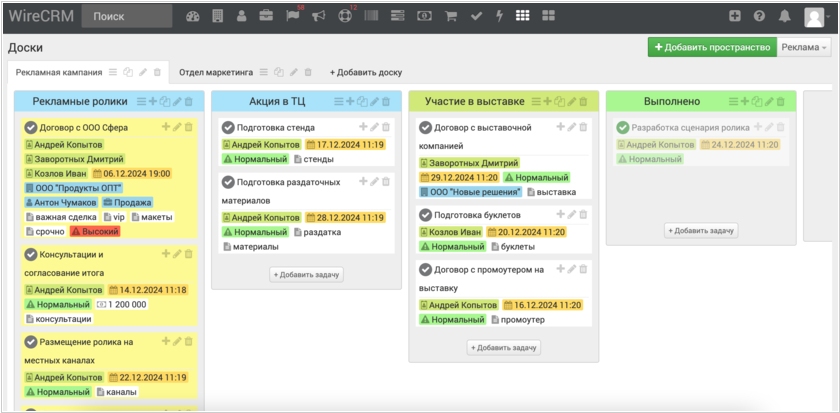Open the checkmark tasks icon in the top bar

click(x=476, y=16)
